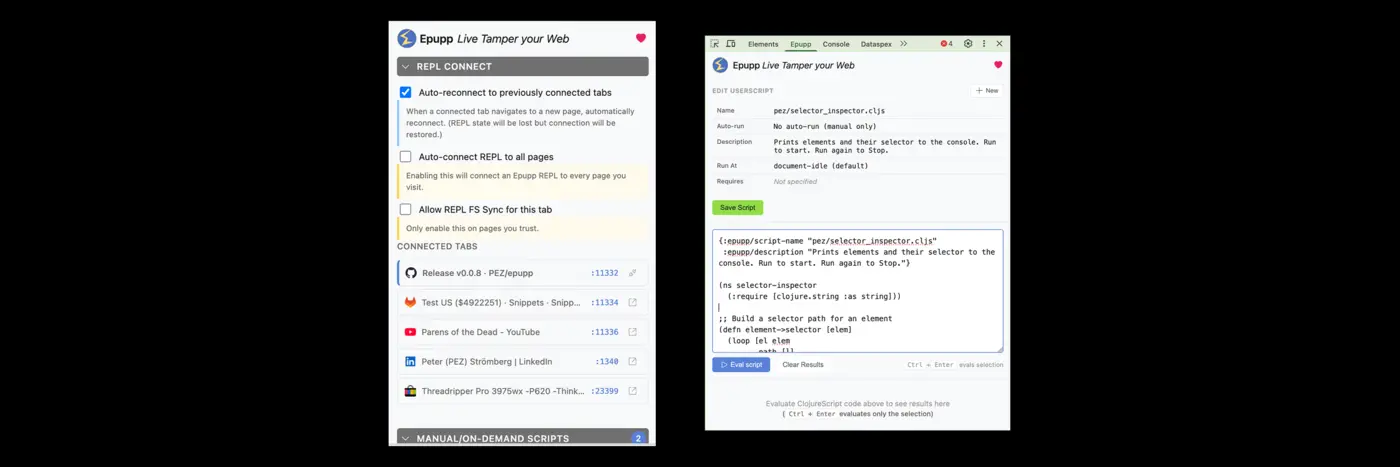This screenshot has width=1400, height=467.
Task: Switch to the Elements tab
Action: (763, 44)
